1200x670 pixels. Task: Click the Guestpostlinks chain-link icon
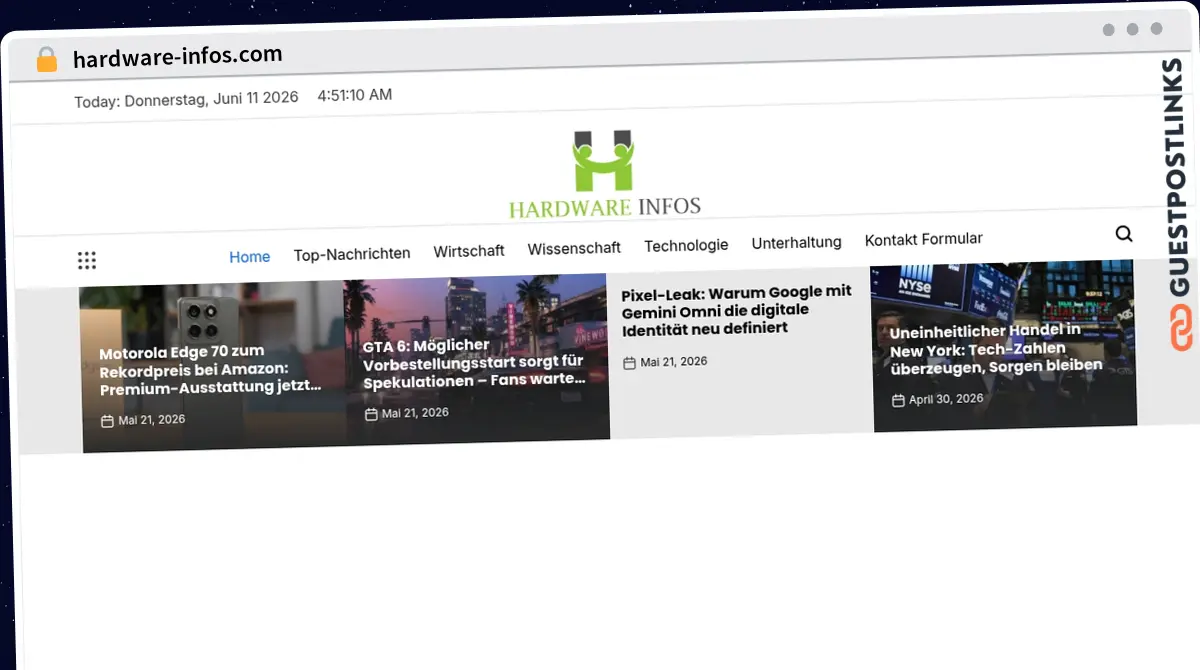click(x=1182, y=327)
